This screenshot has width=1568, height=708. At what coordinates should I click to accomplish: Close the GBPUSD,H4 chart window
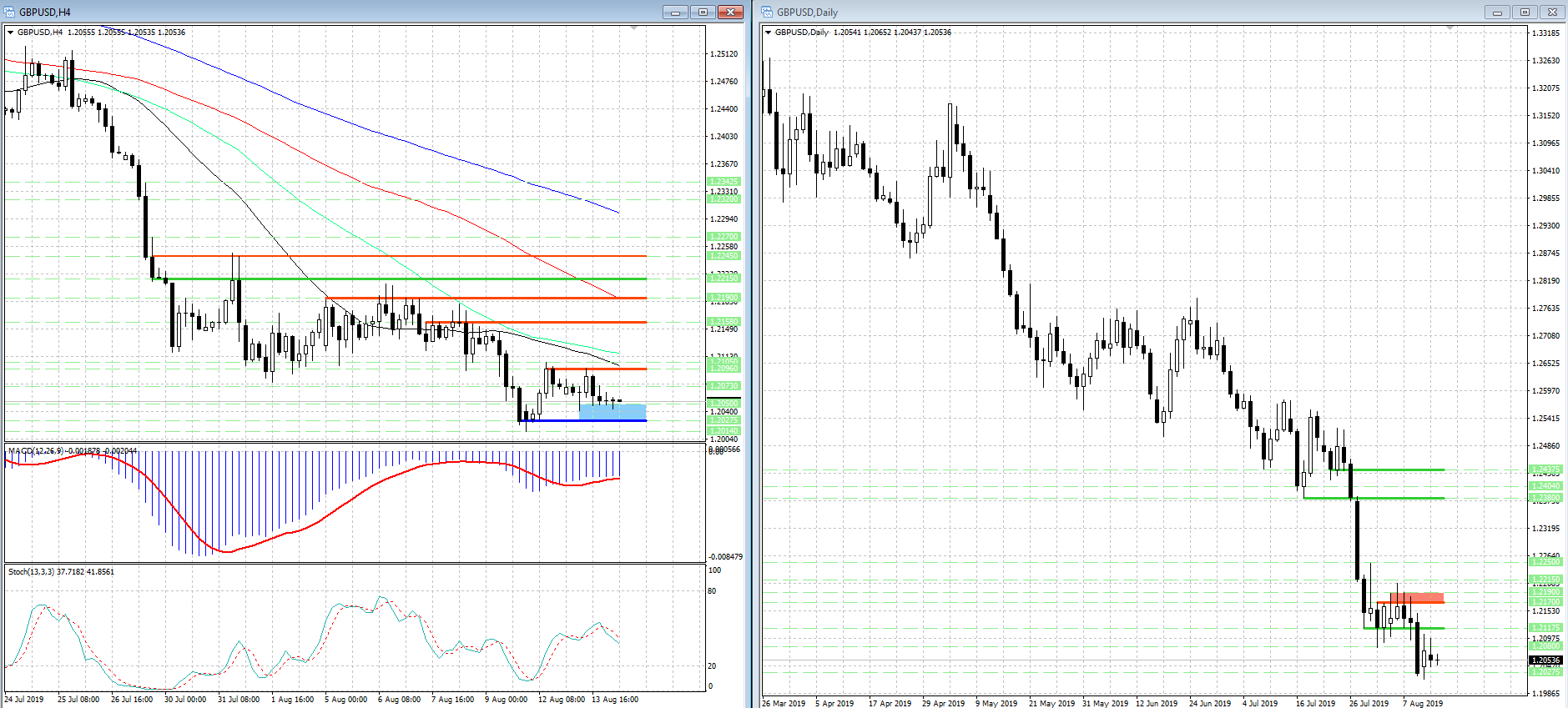(730, 12)
